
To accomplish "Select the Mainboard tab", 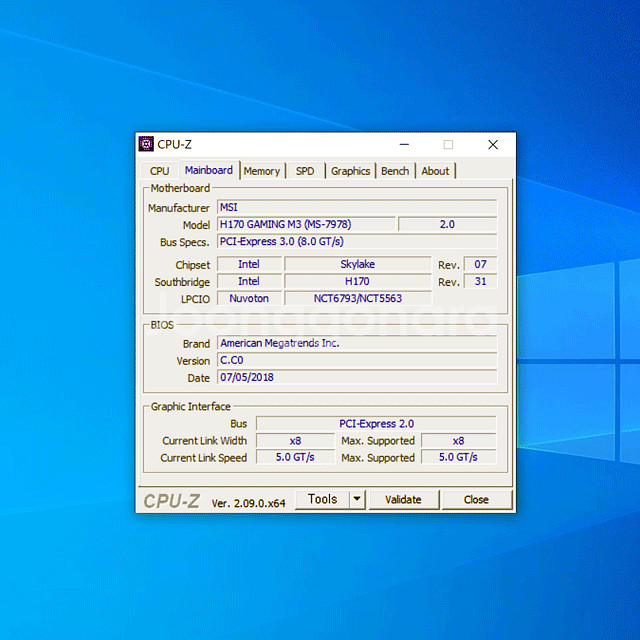I will [x=209, y=170].
